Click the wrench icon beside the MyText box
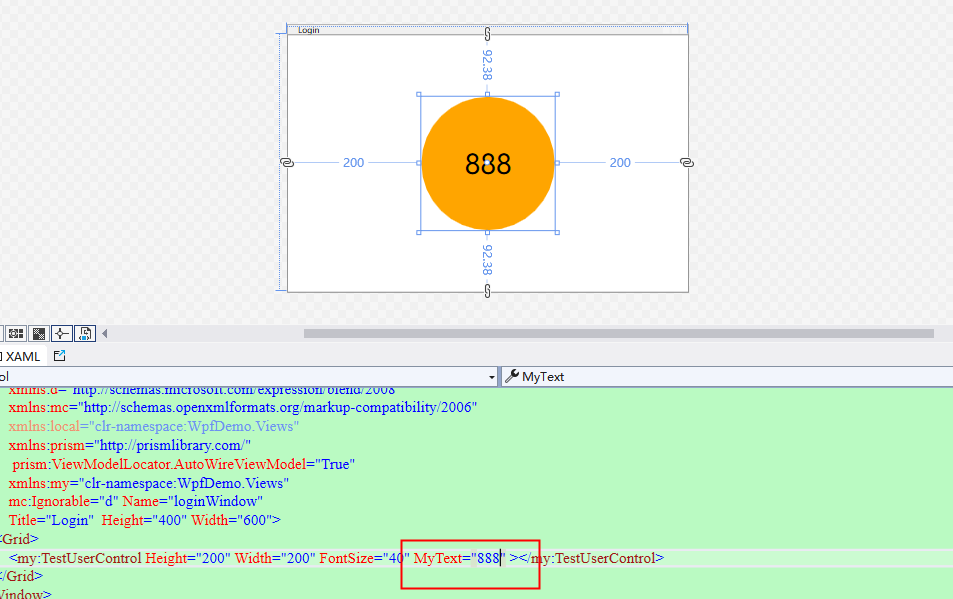Viewport: 953px width, 599px height. click(510, 377)
